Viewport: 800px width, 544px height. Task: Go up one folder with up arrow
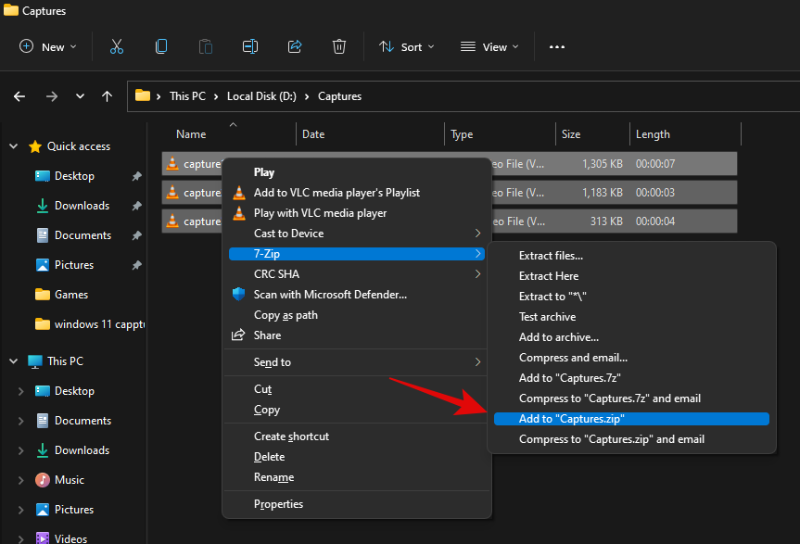click(107, 96)
